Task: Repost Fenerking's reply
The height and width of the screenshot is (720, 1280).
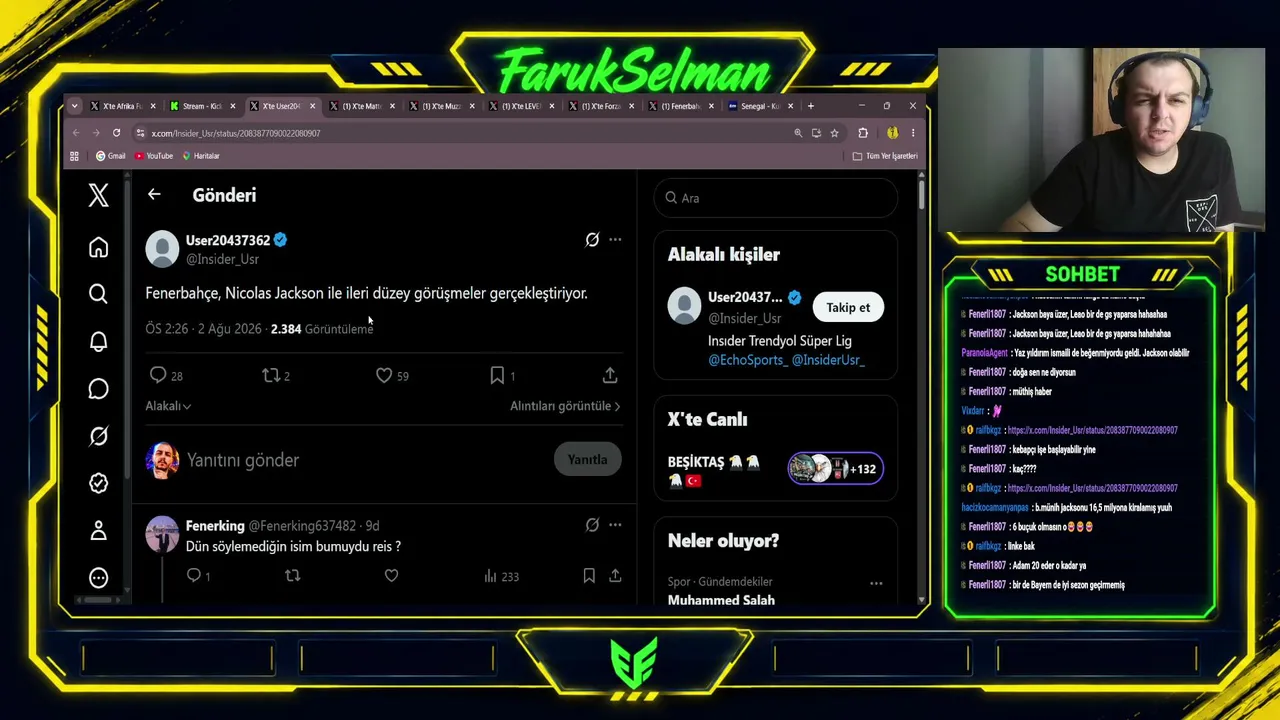Action: 293,576
